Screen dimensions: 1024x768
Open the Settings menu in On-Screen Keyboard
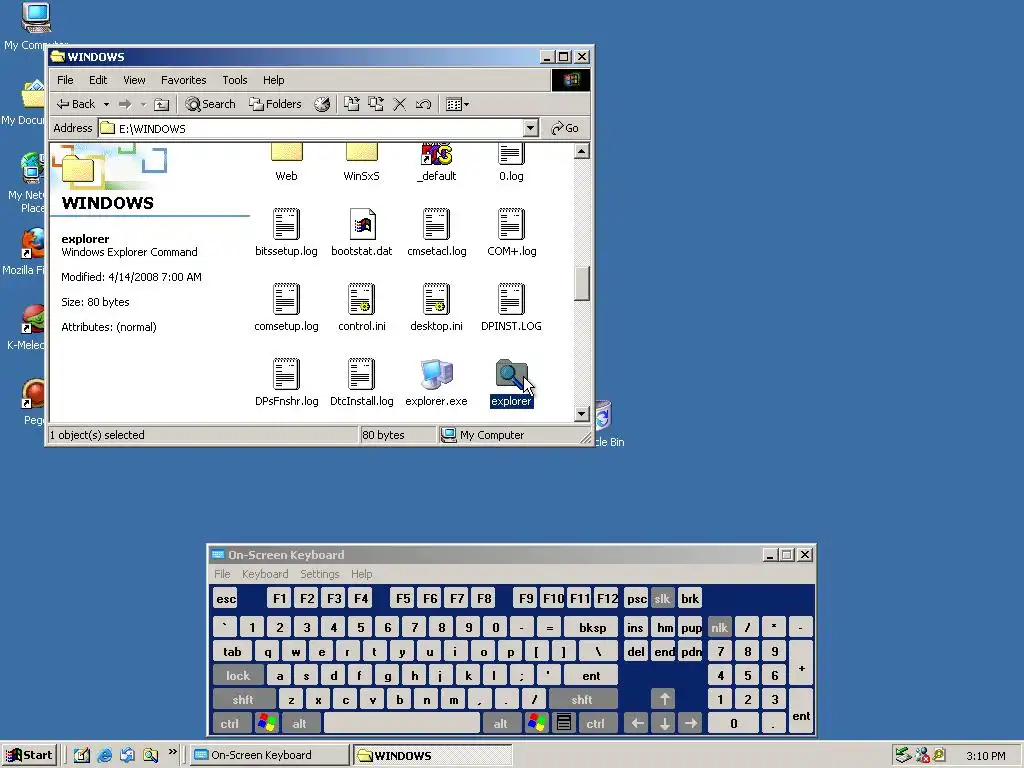point(319,573)
